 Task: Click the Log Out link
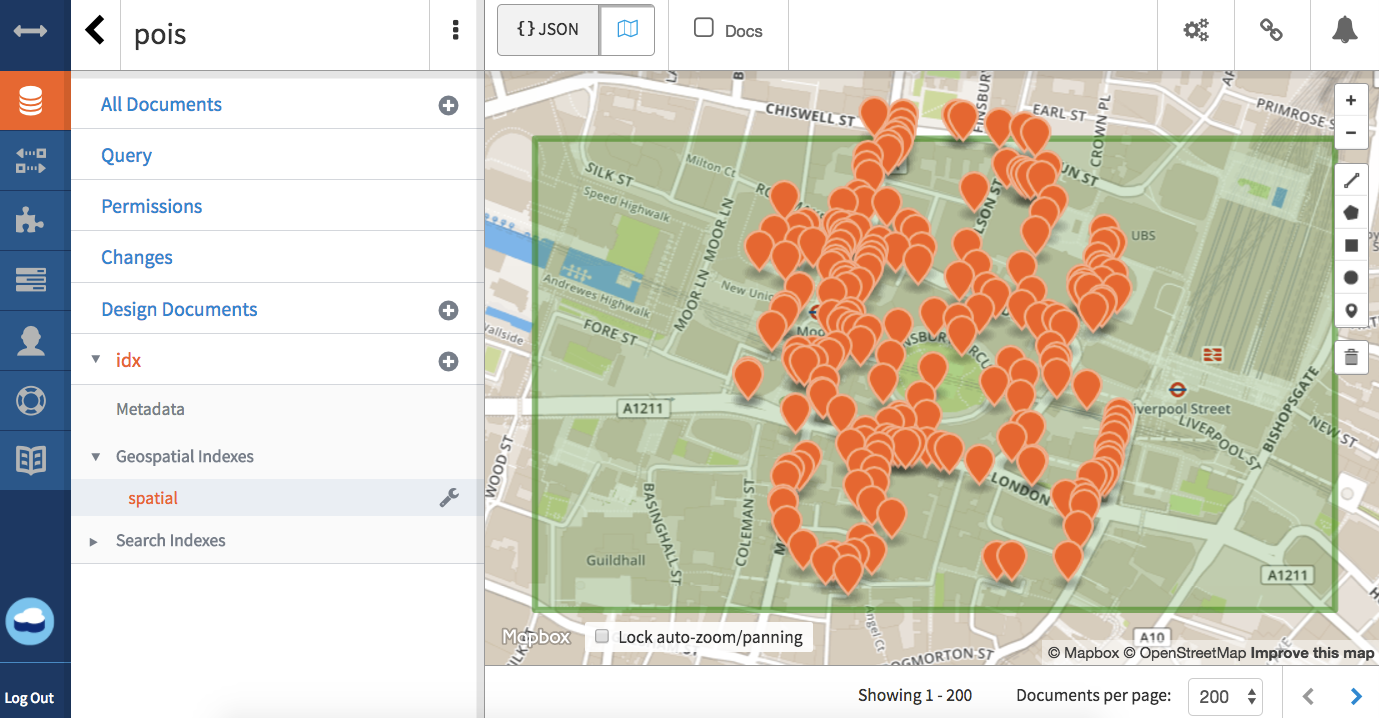pos(30,698)
